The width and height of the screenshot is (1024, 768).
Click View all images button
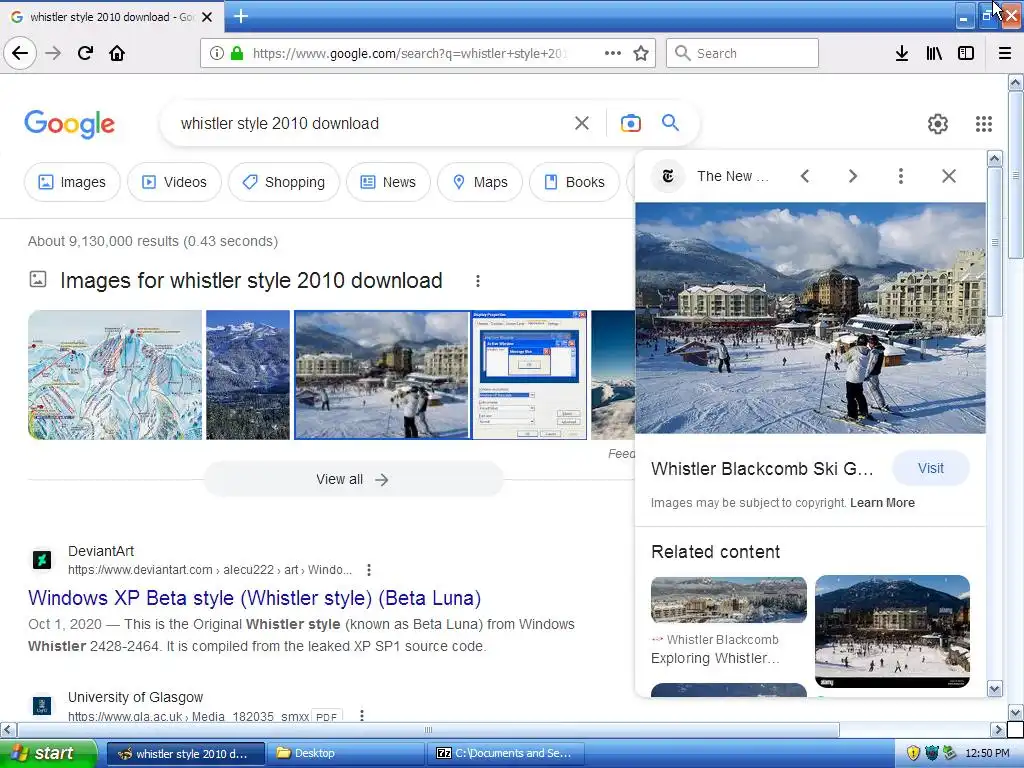pos(353,479)
